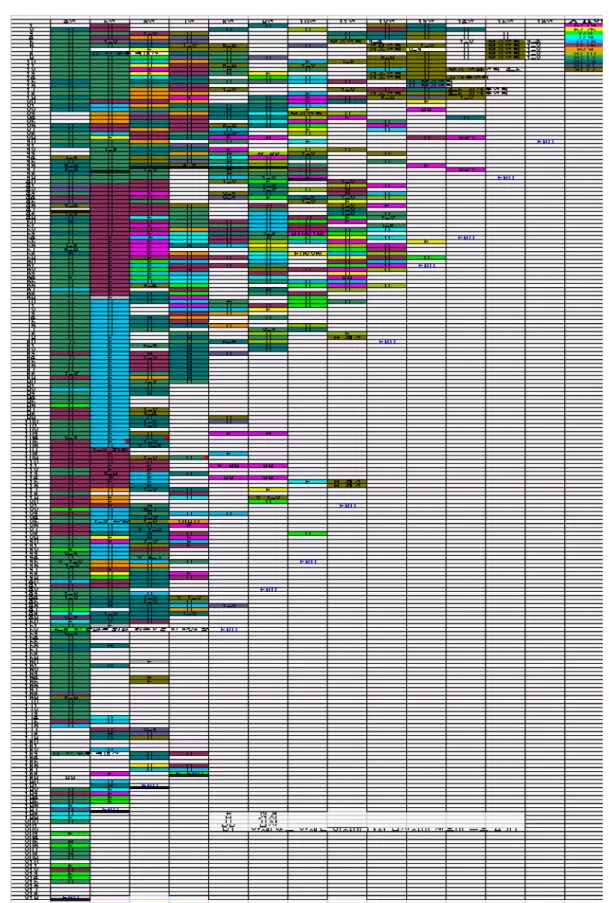Screen dimensions: 609x903
Task: Click the red comment marker in fourth column
Action: (x=206, y=457)
